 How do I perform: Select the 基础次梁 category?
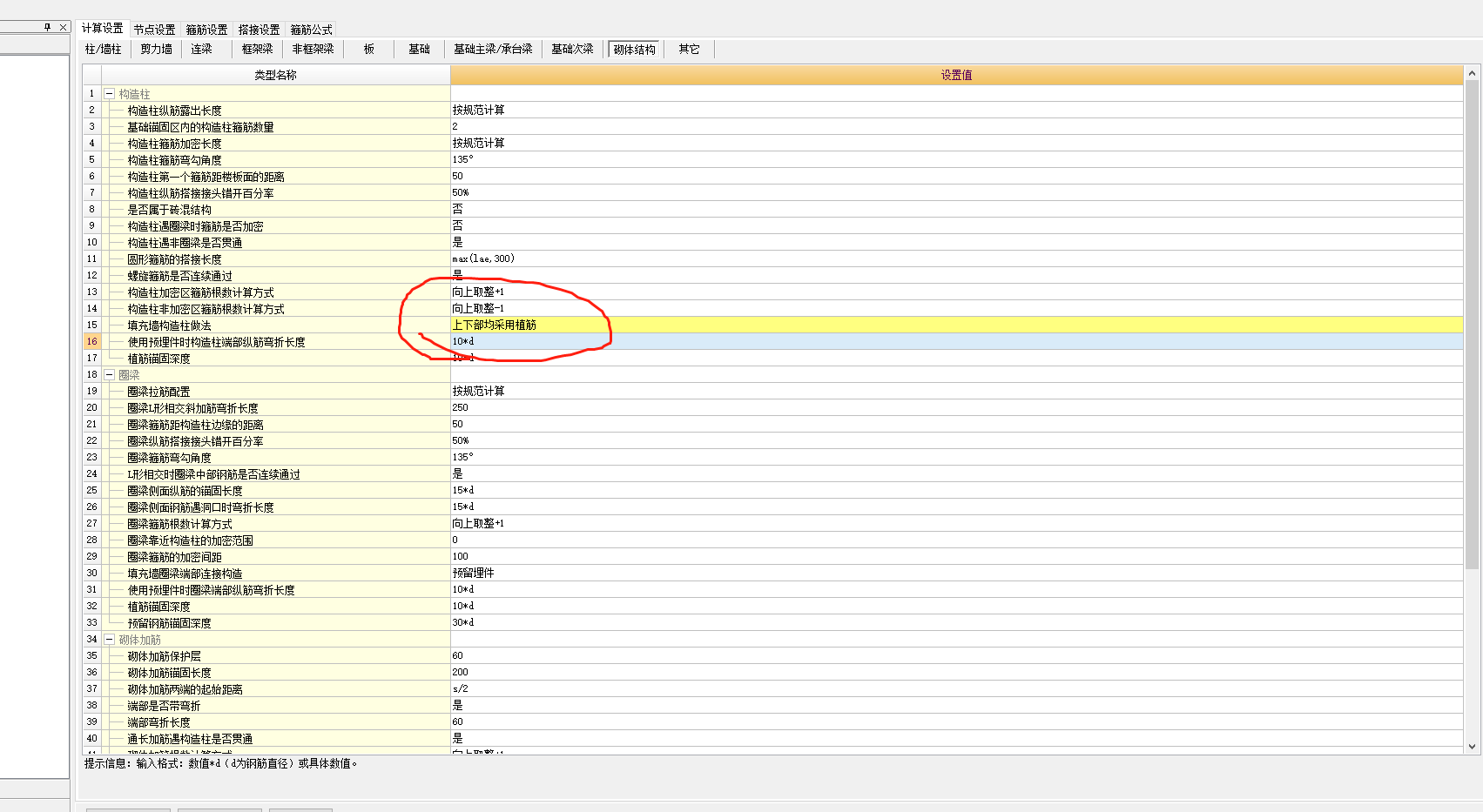pyautogui.click(x=572, y=50)
